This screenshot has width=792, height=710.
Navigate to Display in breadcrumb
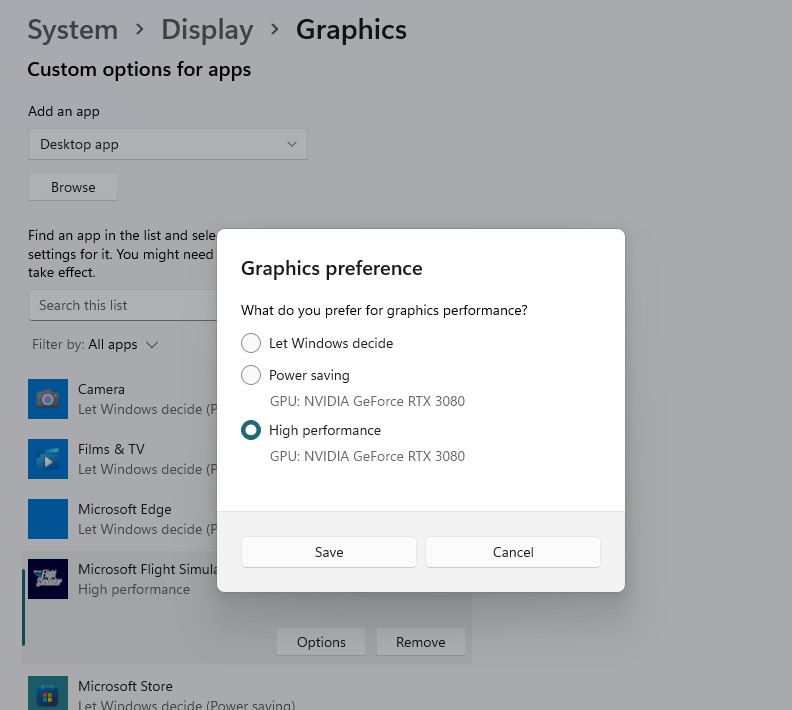(x=207, y=30)
